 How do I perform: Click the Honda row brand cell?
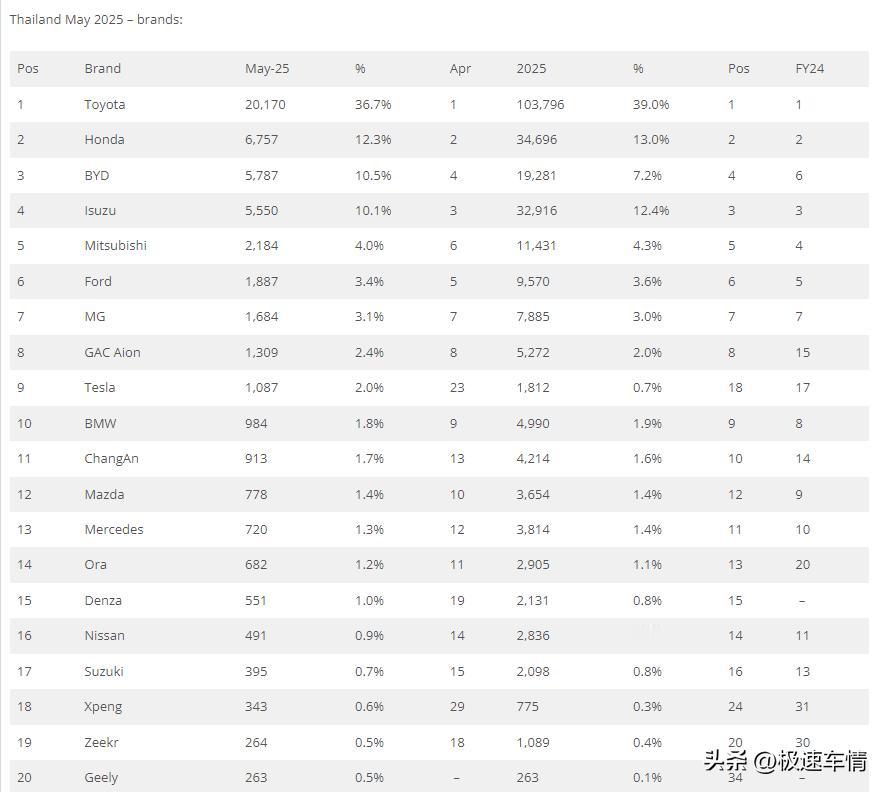[104, 140]
